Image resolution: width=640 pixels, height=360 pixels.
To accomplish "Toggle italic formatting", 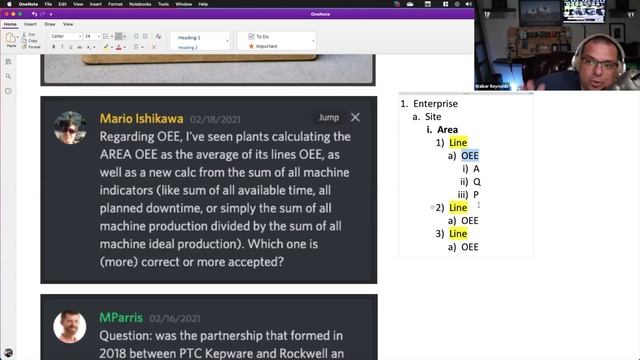I will tap(62, 47).
